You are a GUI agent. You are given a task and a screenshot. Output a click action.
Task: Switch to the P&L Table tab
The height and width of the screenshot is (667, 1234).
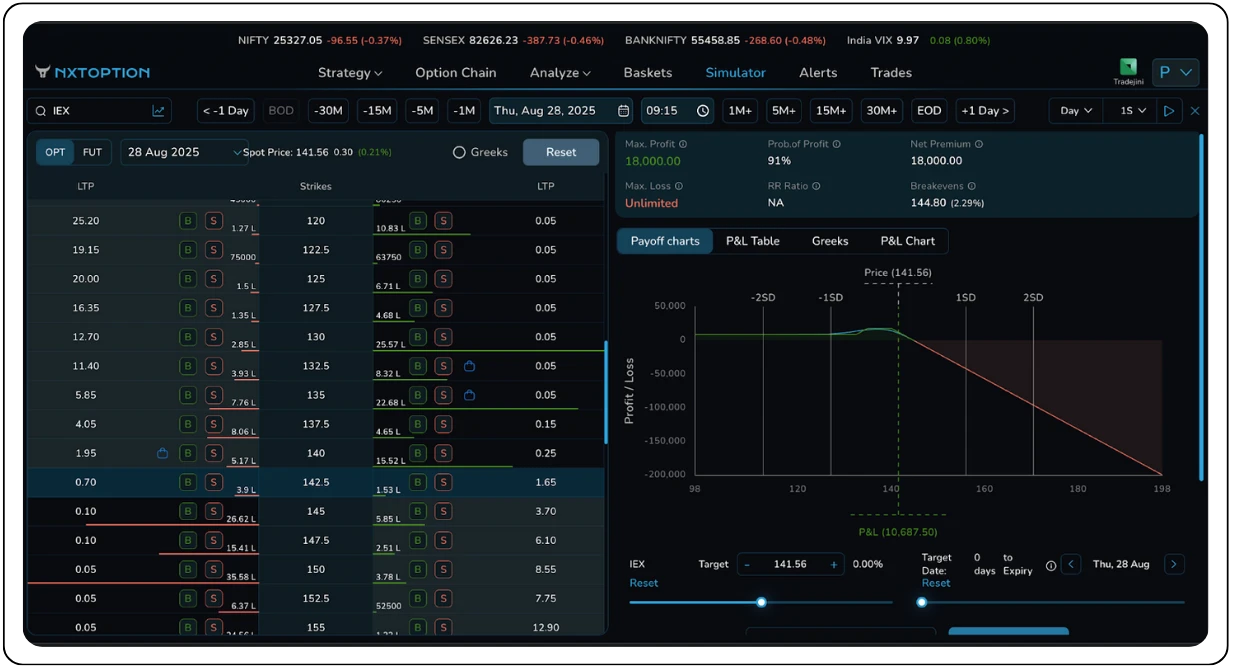pyautogui.click(x=752, y=241)
